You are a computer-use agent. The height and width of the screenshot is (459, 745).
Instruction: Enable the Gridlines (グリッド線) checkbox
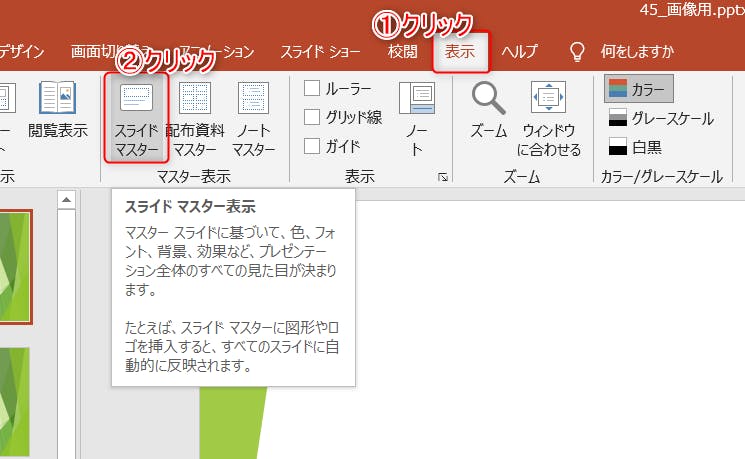pyautogui.click(x=313, y=117)
